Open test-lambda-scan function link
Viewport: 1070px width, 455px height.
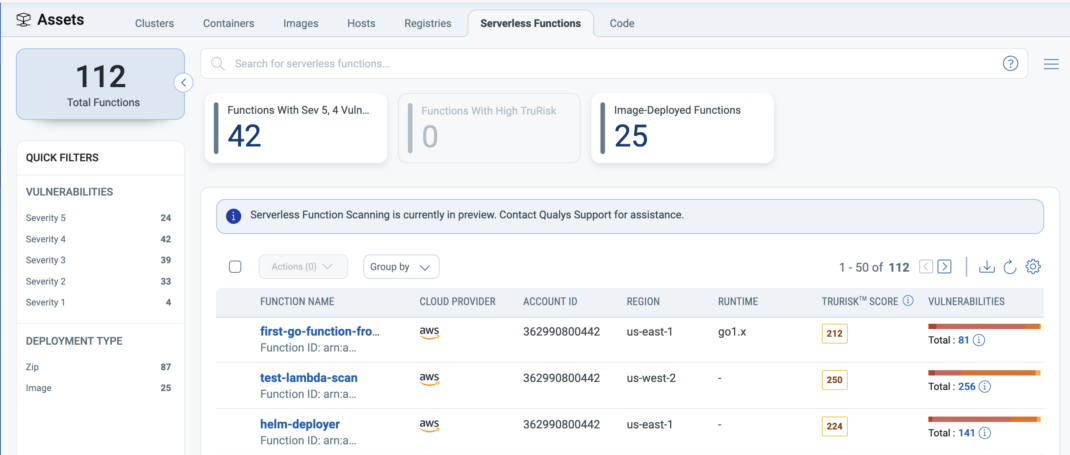tap(308, 378)
